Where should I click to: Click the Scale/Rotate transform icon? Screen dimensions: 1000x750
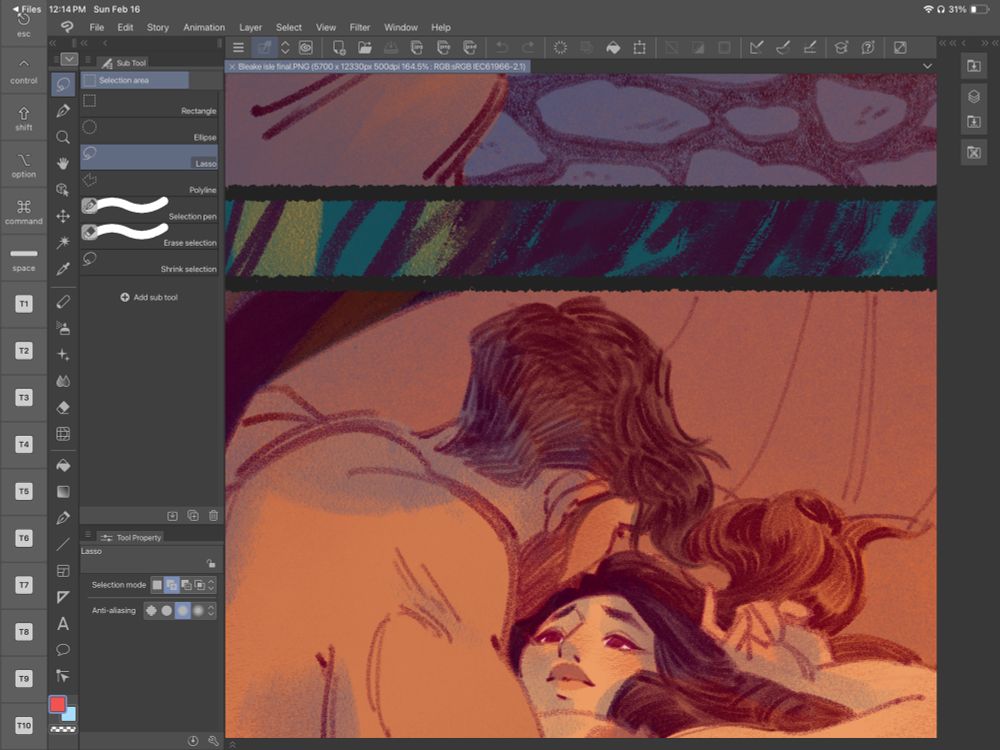click(639, 48)
